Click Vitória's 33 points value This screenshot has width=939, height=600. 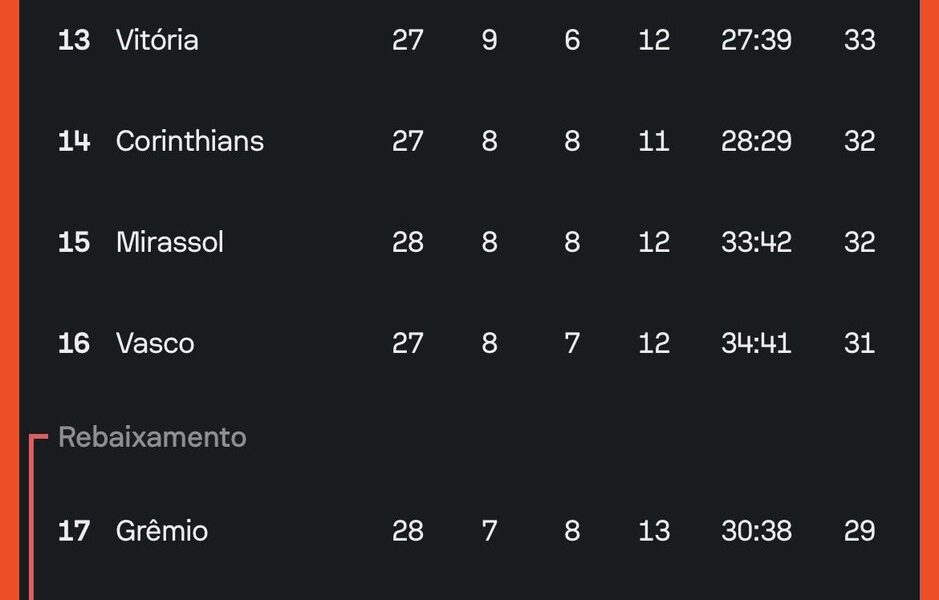point(859,40)
